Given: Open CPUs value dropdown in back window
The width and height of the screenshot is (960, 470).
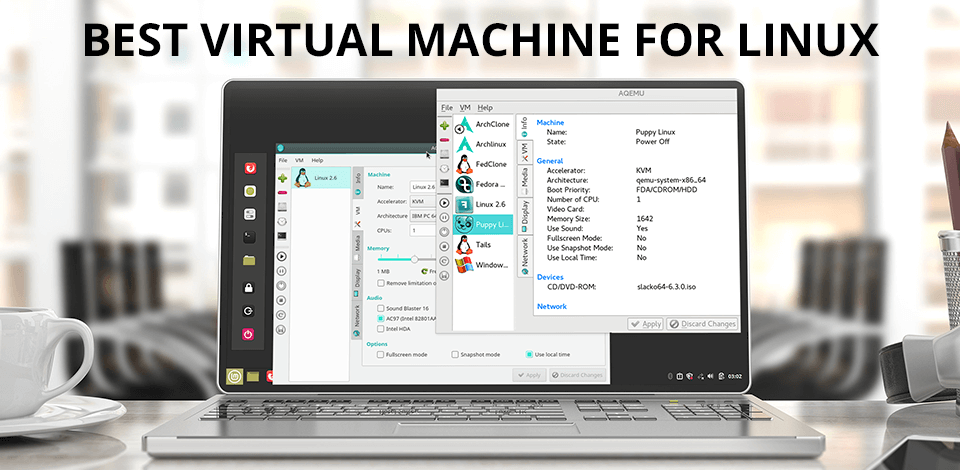Looking at the screenshot, I should 423,231.
